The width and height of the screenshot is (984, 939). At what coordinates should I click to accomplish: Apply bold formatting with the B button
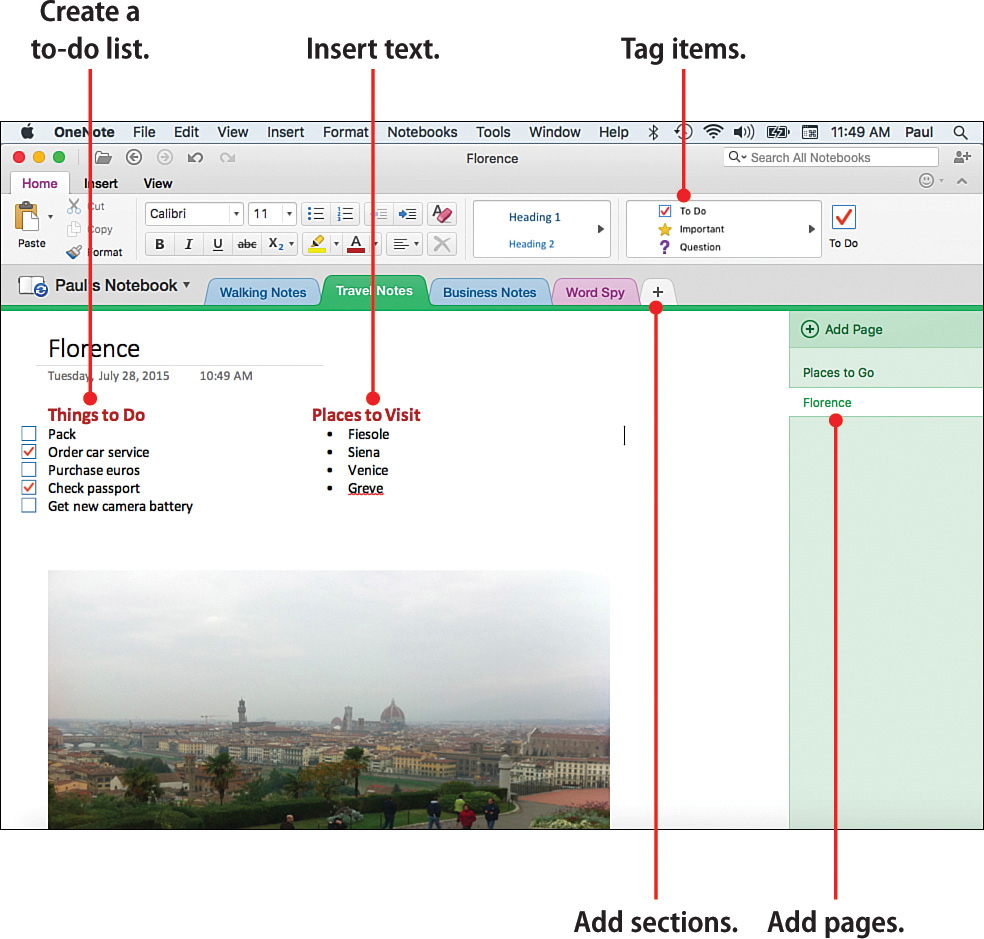[159, 244]
